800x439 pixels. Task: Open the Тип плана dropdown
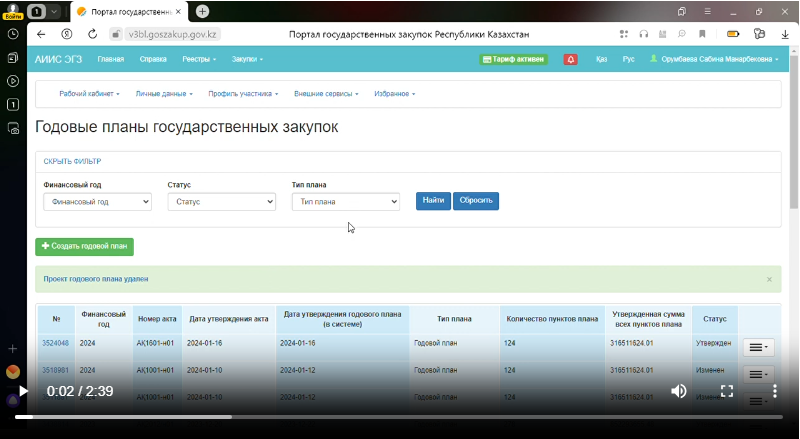click(345, 201)
